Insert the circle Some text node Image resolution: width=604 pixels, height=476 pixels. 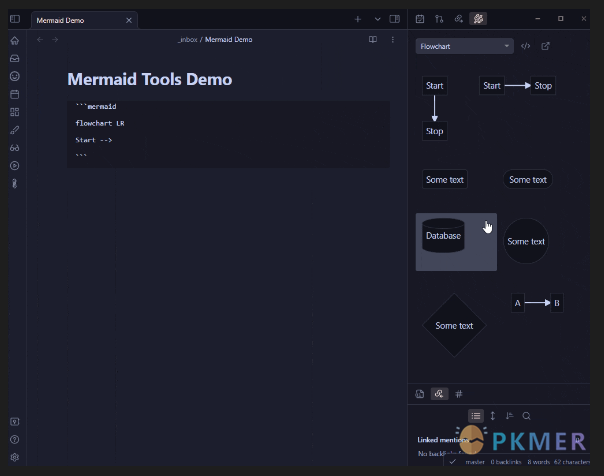526,241
